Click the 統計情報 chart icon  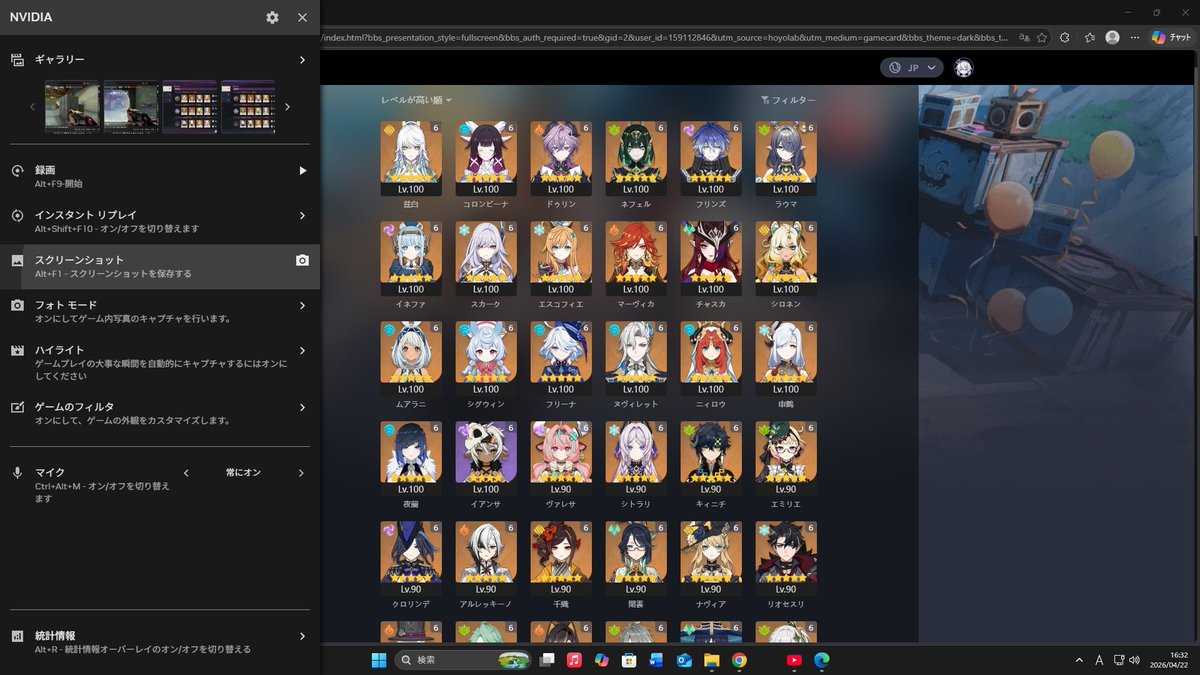[17, 636]
